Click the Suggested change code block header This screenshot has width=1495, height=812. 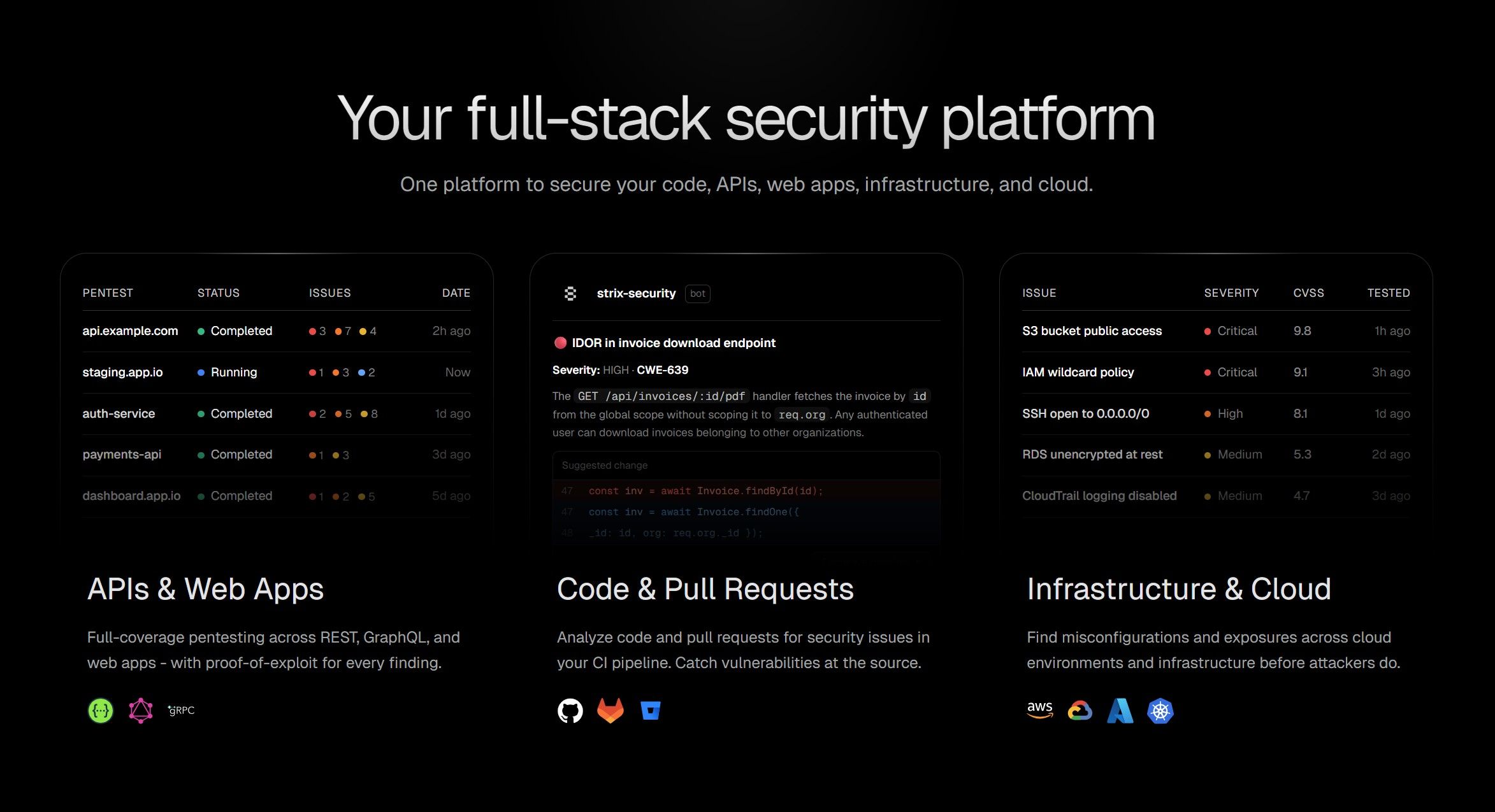pyautogui.click(x=605, y=466)
